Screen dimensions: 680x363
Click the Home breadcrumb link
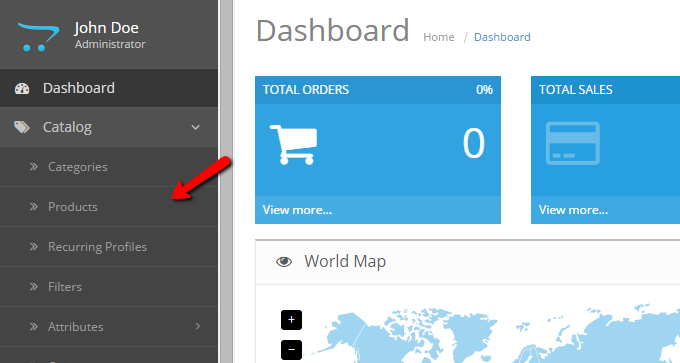(439, 37)
